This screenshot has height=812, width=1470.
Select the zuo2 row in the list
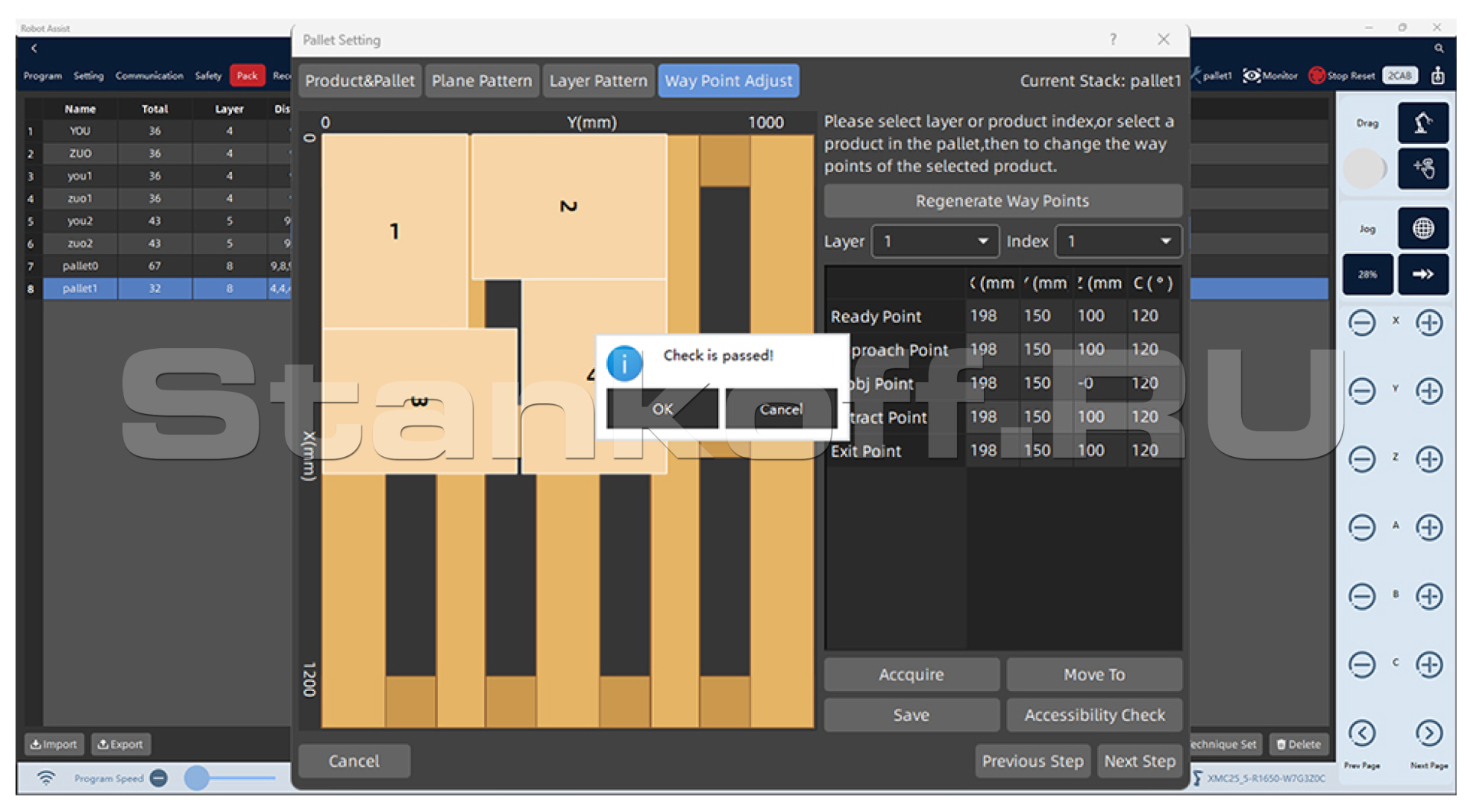pos(158,243)
